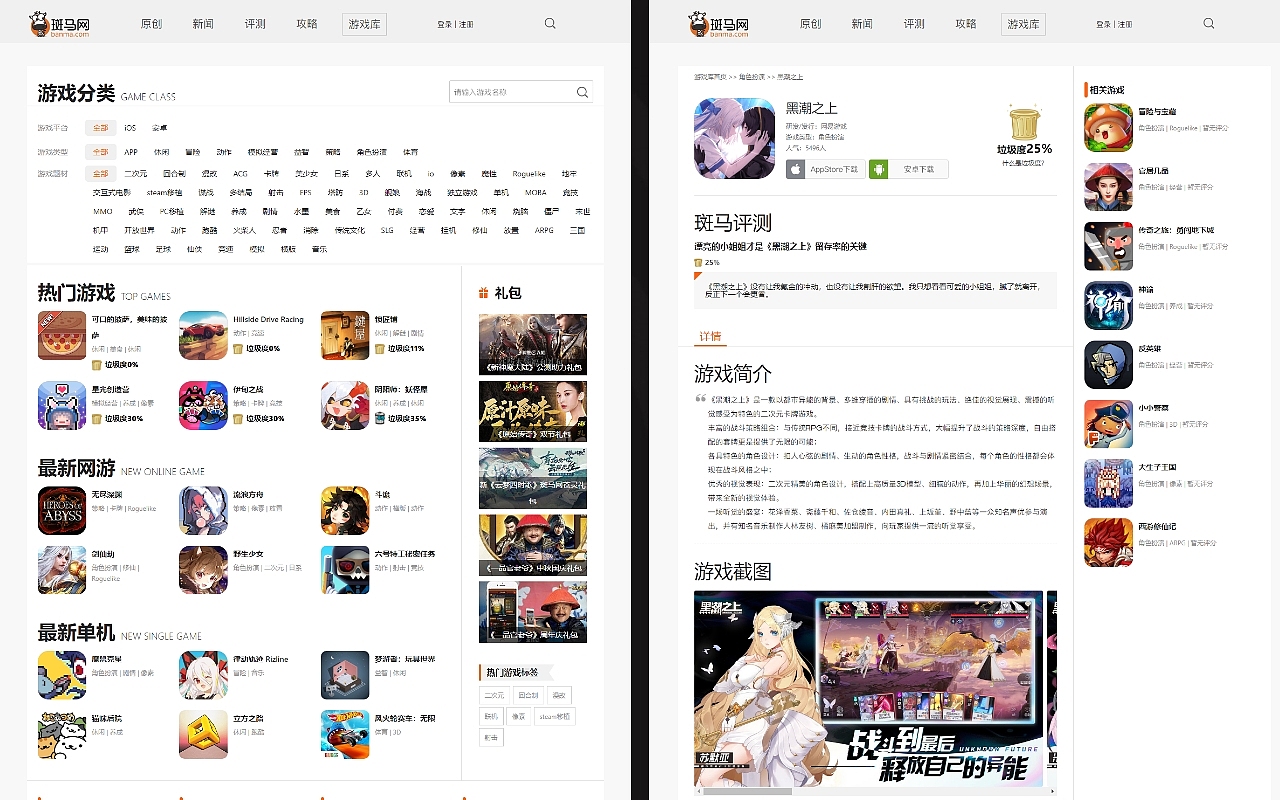This screenshot has height=800, width=1280.
Task: Select the FPS theme filter
Action: [x=305, y=192]
